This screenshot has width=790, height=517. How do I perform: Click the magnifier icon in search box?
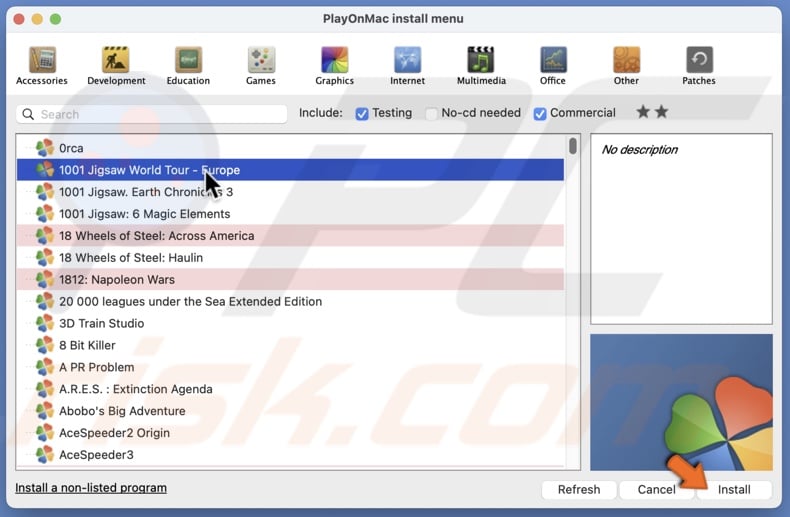tap(28, 114)
